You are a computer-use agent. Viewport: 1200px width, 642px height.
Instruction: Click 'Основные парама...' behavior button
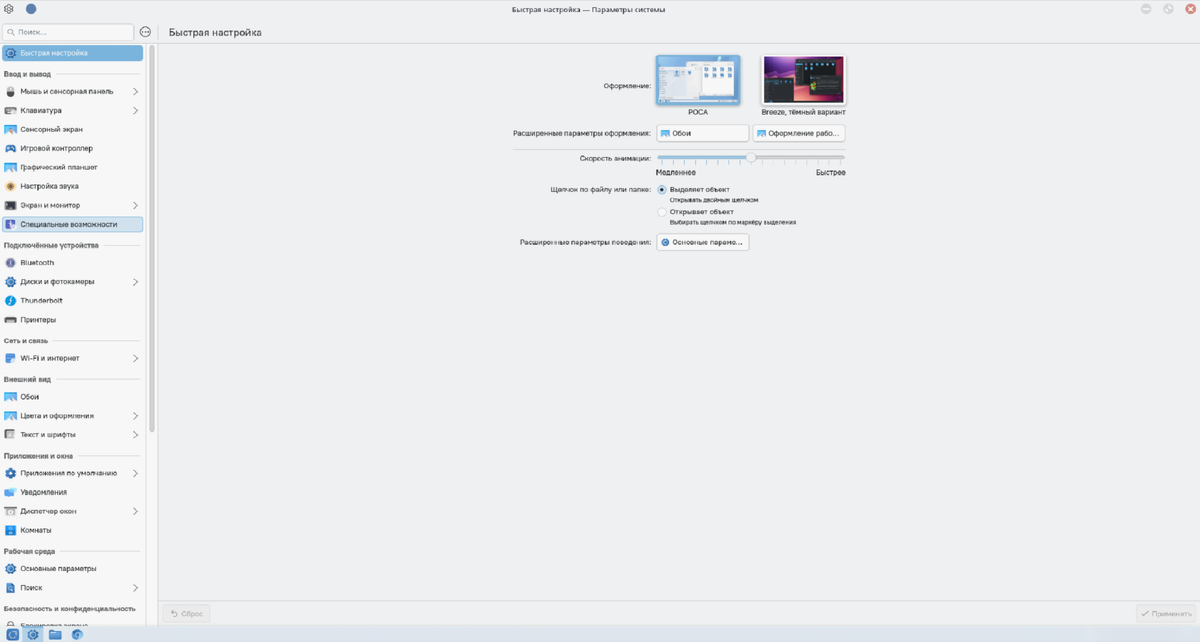[702, 242]
